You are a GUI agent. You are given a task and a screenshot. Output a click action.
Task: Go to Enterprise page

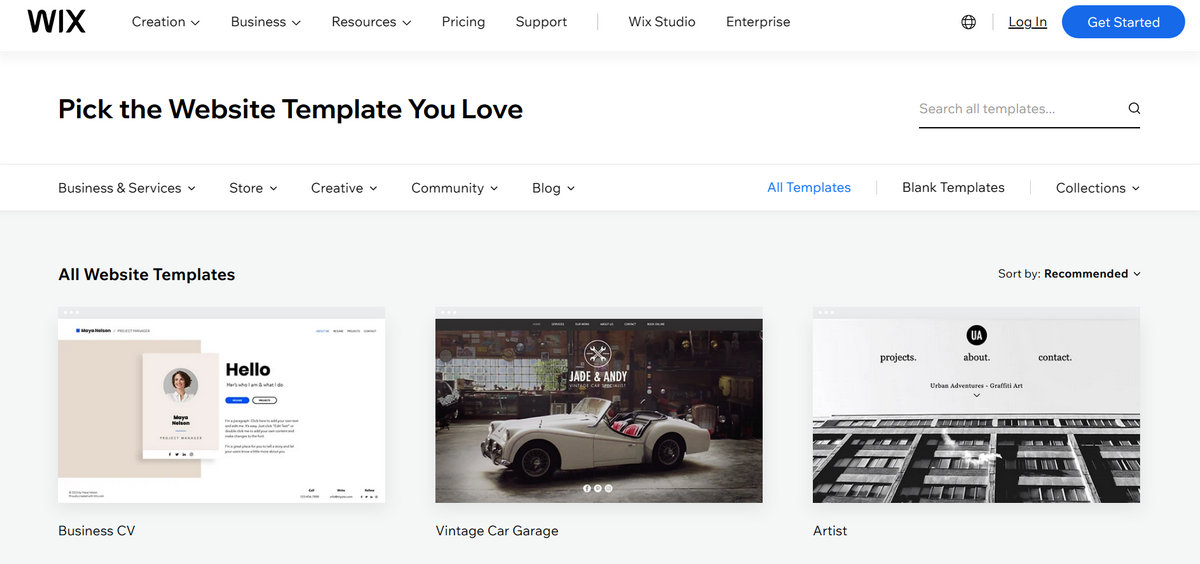click(x=758, y=22)
